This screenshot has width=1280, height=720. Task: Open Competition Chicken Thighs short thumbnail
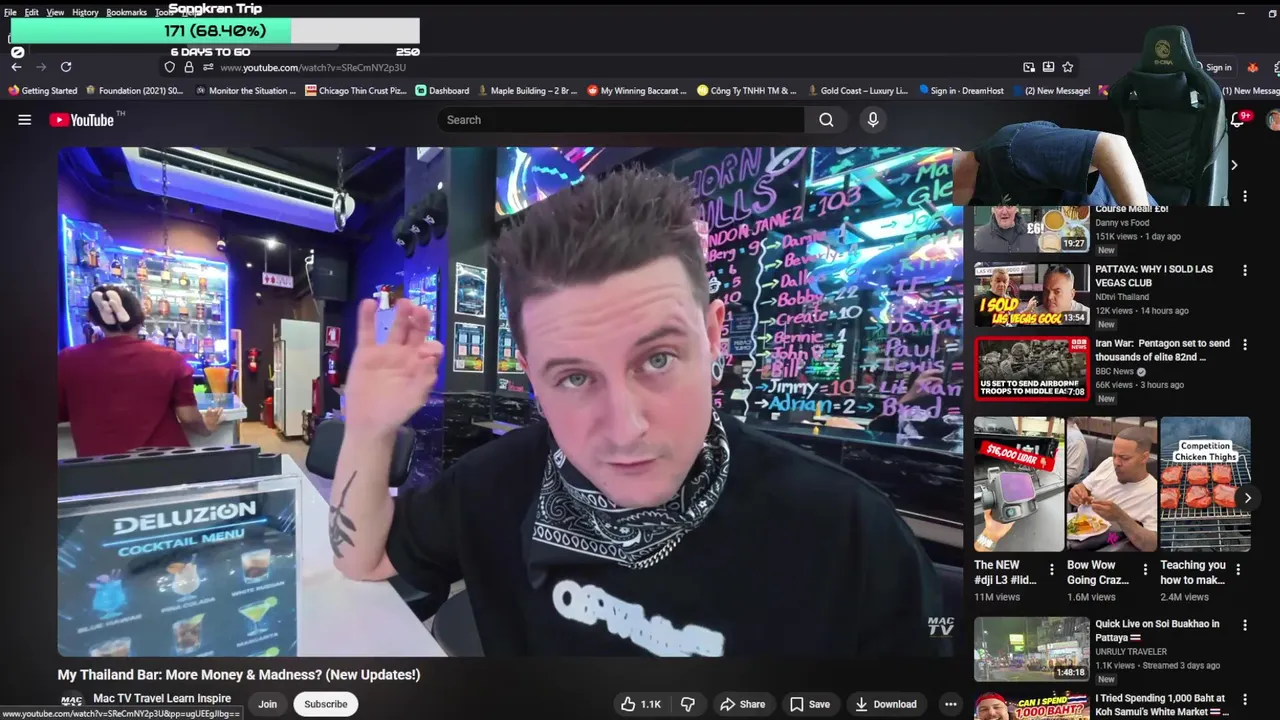pos(1205,484)
